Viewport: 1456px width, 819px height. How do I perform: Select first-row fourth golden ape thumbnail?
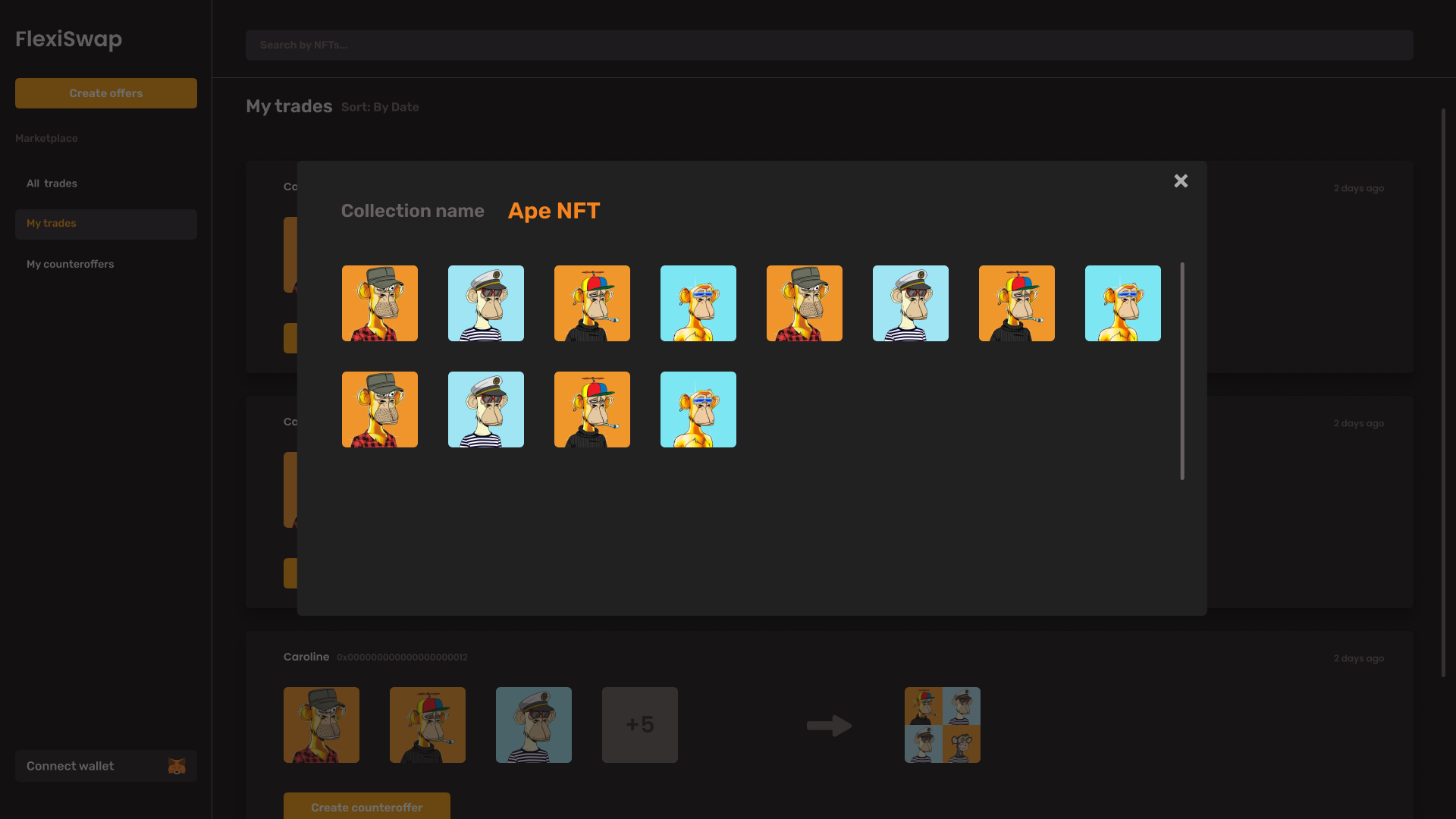tap(698, 303)
